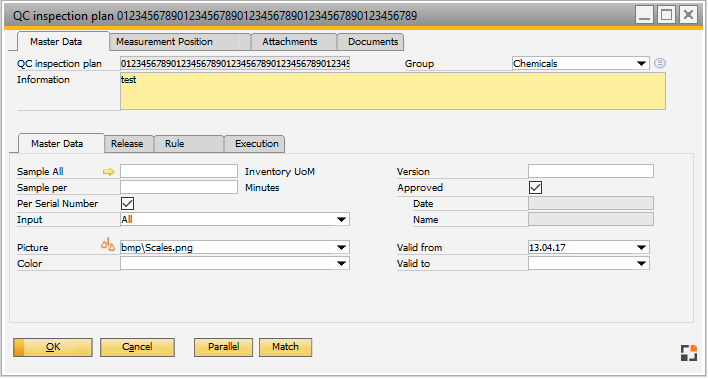Screen dimensions: 708x379
Task: Click the scales icon next to Picture
Action: 107,245
